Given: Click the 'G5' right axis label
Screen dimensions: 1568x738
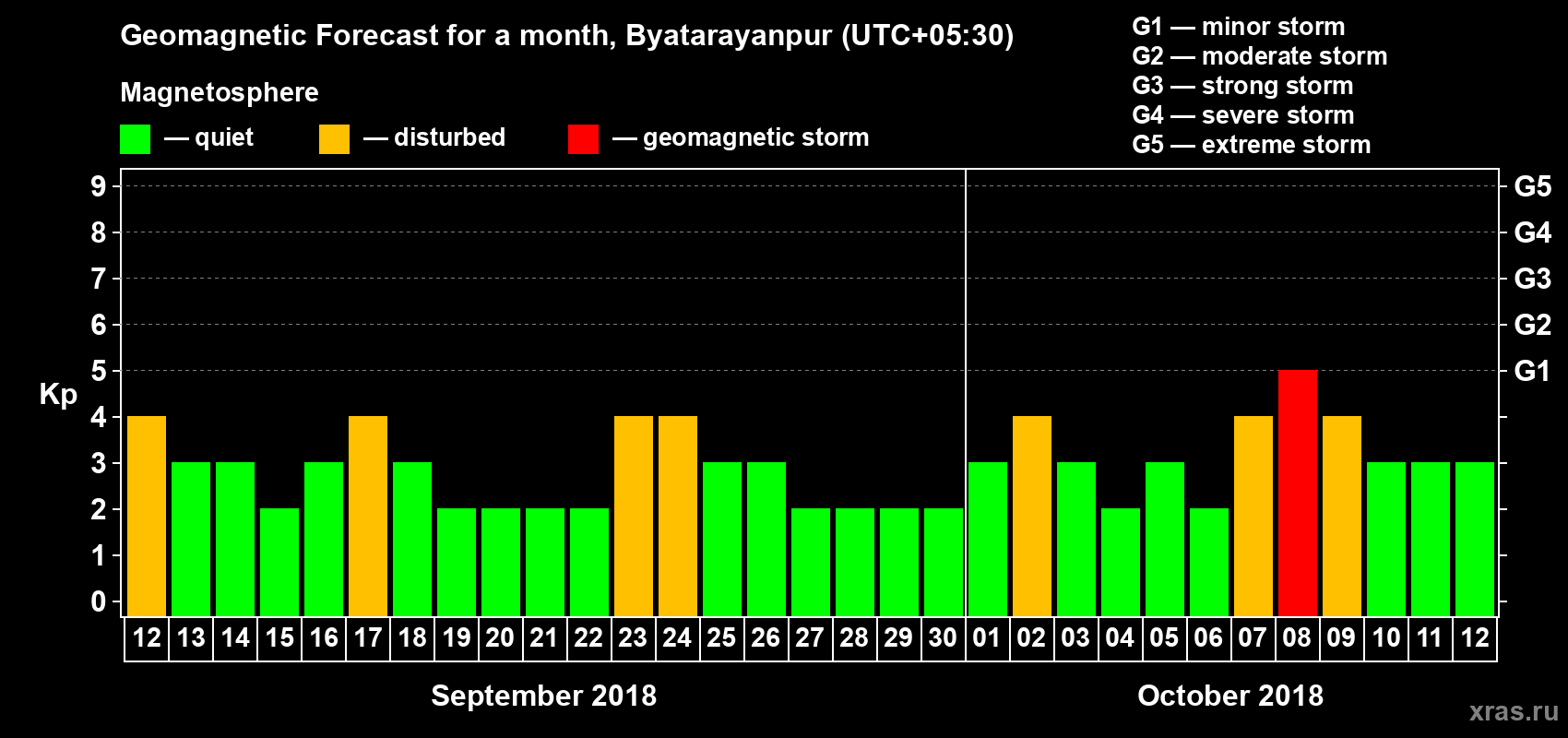Looking at the screenshot, I should click(x=1533, y=186).
